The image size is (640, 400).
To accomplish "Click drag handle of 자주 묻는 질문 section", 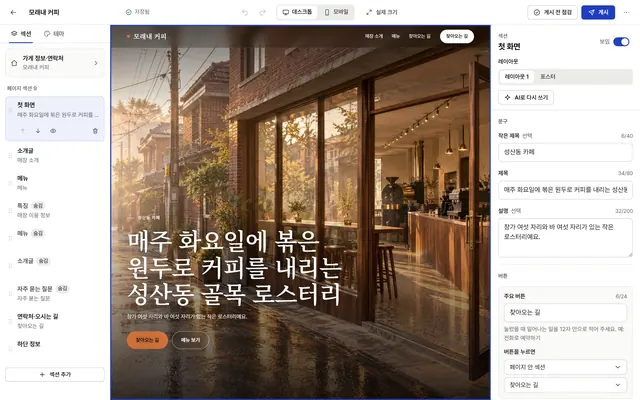I will pos(10,293).
